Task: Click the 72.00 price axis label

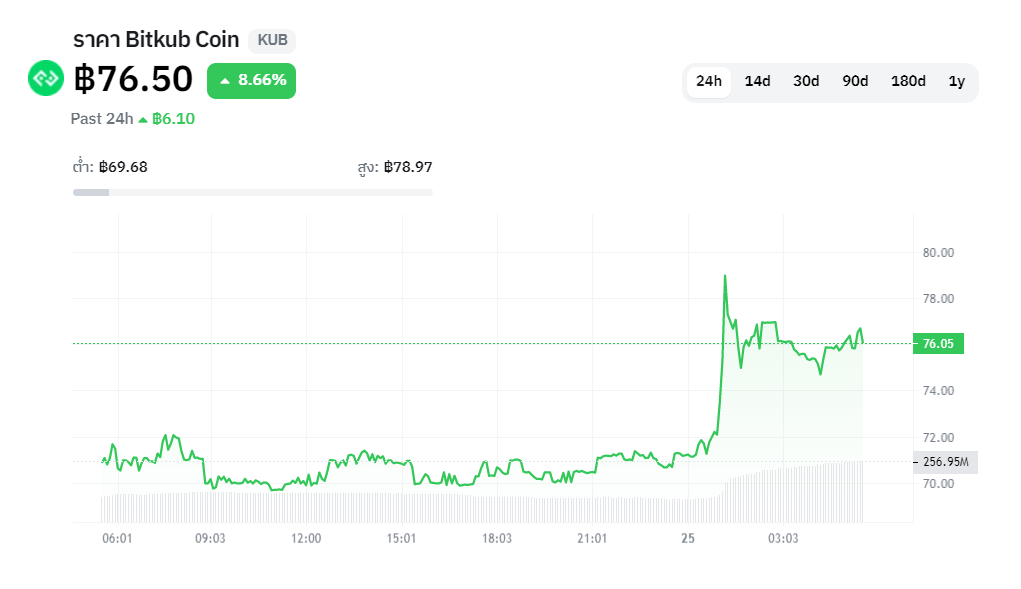Action: coord(938,437)
